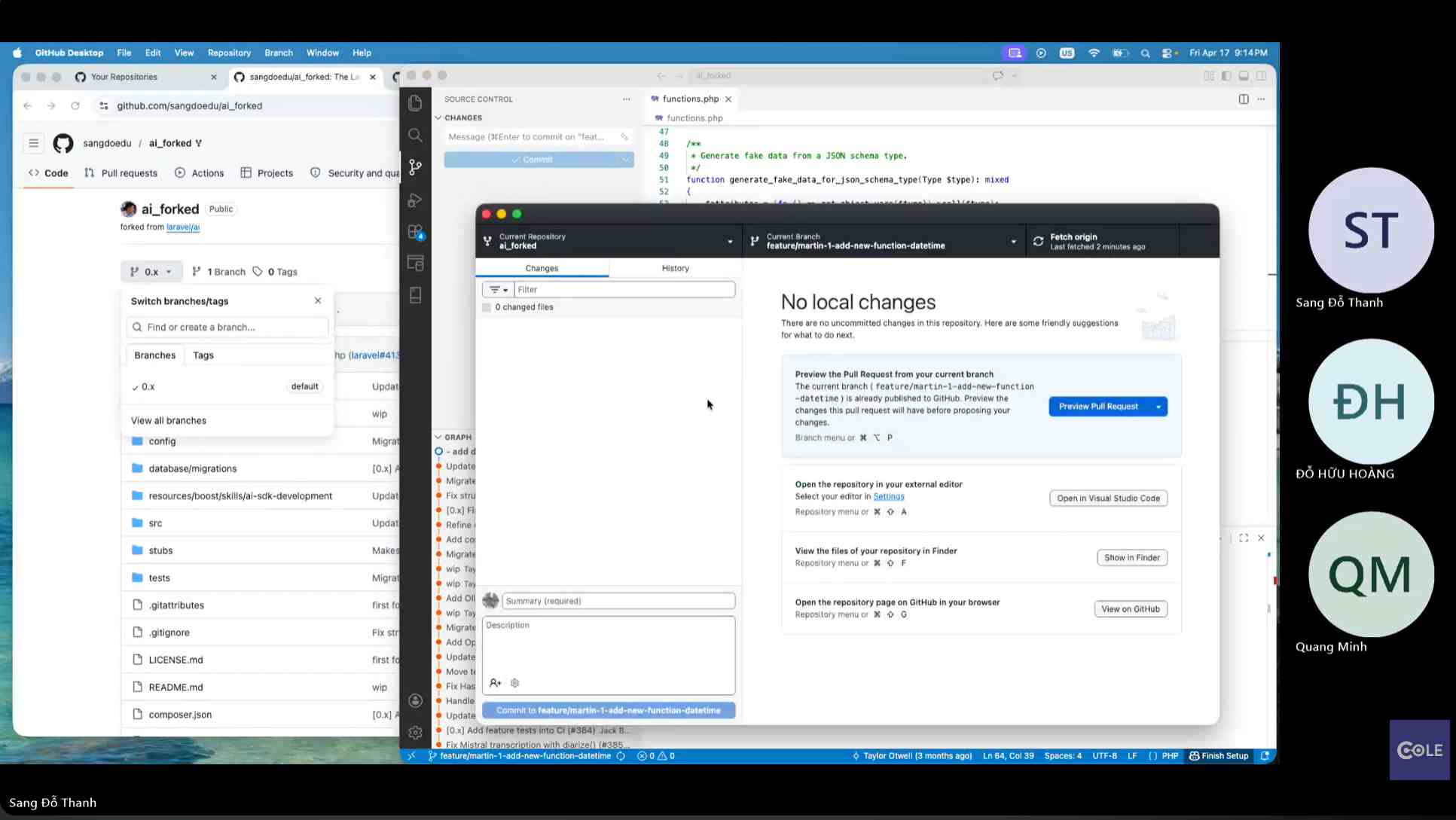Open VS Code Explorer files icon
This screenshot has height=820, width=1456.
(415, 103)
